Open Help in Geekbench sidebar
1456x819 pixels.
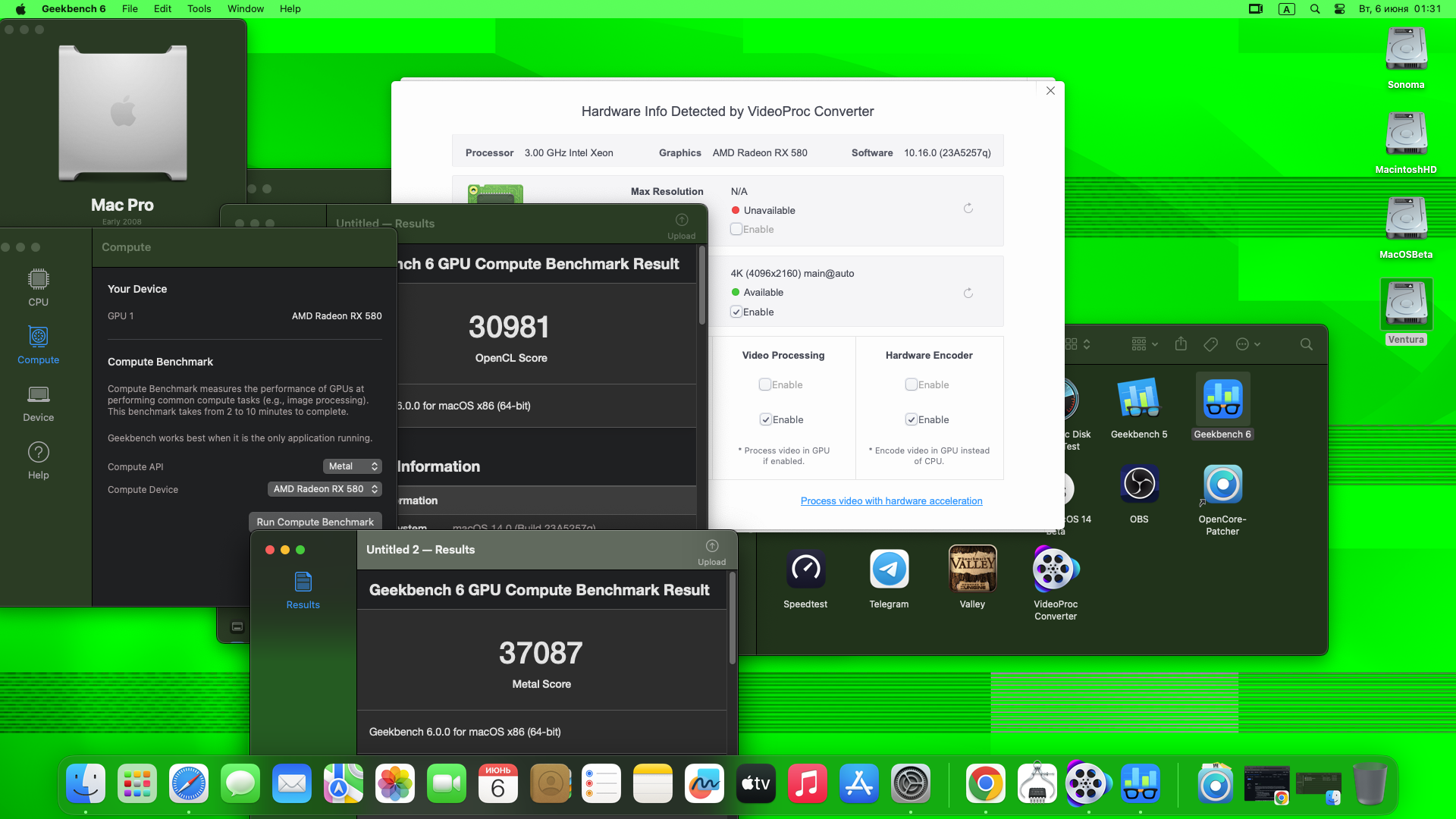tap(38, 460)
